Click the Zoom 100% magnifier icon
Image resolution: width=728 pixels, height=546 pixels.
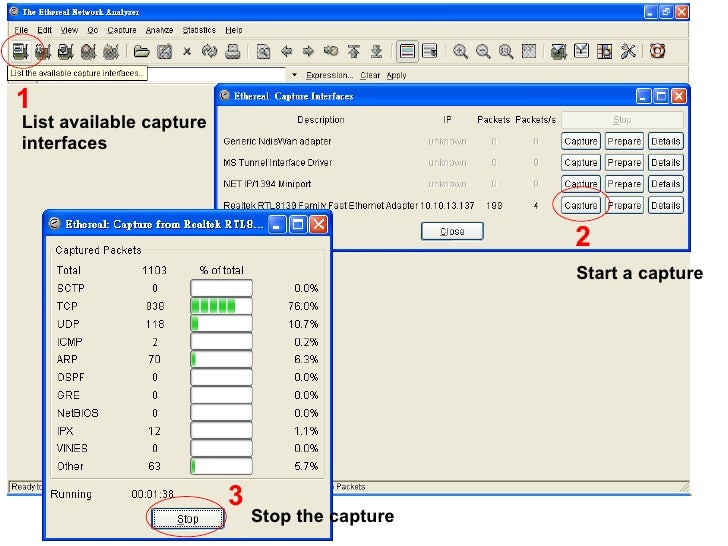click(x=506, y=51)
